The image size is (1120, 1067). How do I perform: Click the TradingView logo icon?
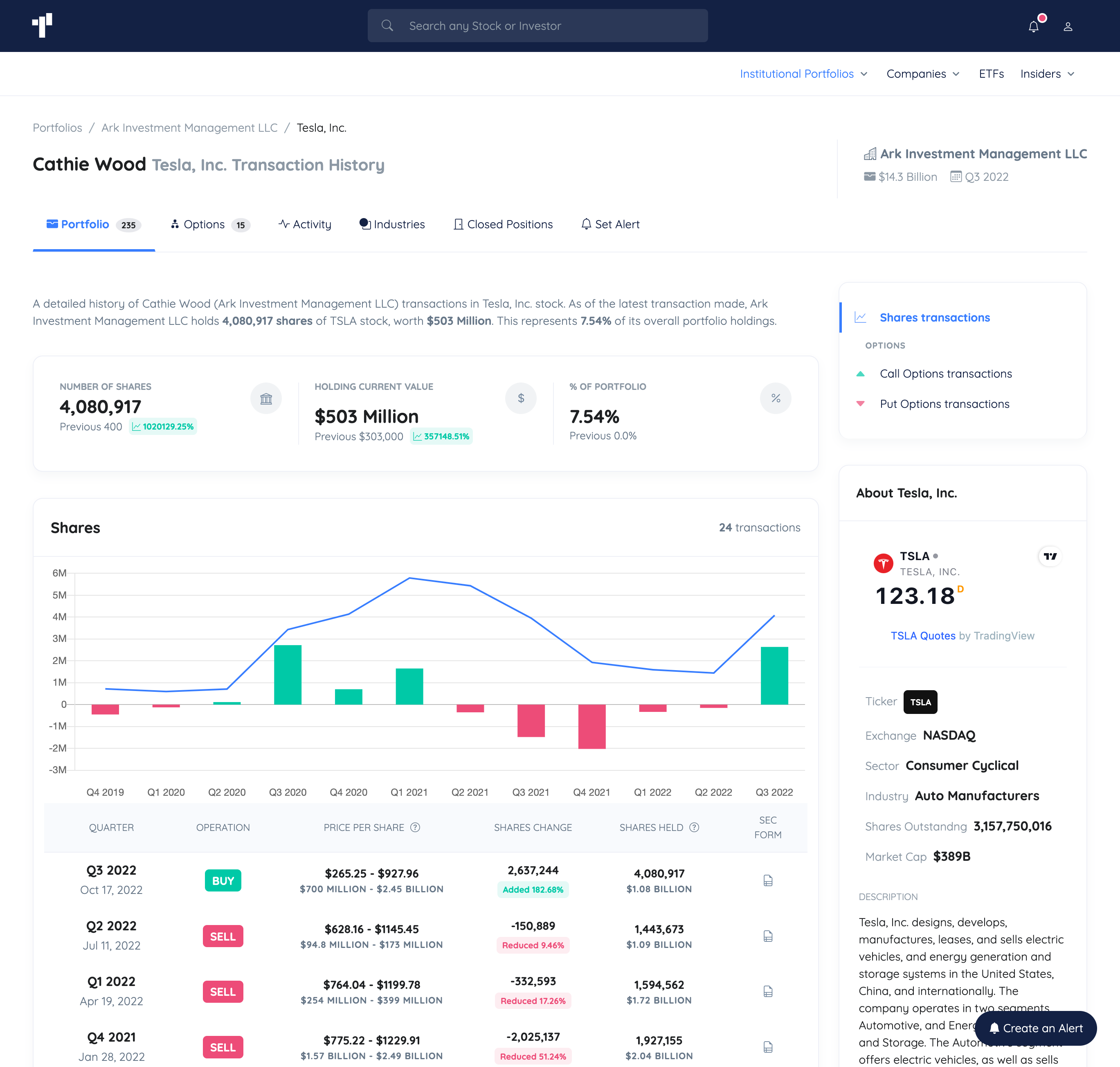click(1050, 556)
